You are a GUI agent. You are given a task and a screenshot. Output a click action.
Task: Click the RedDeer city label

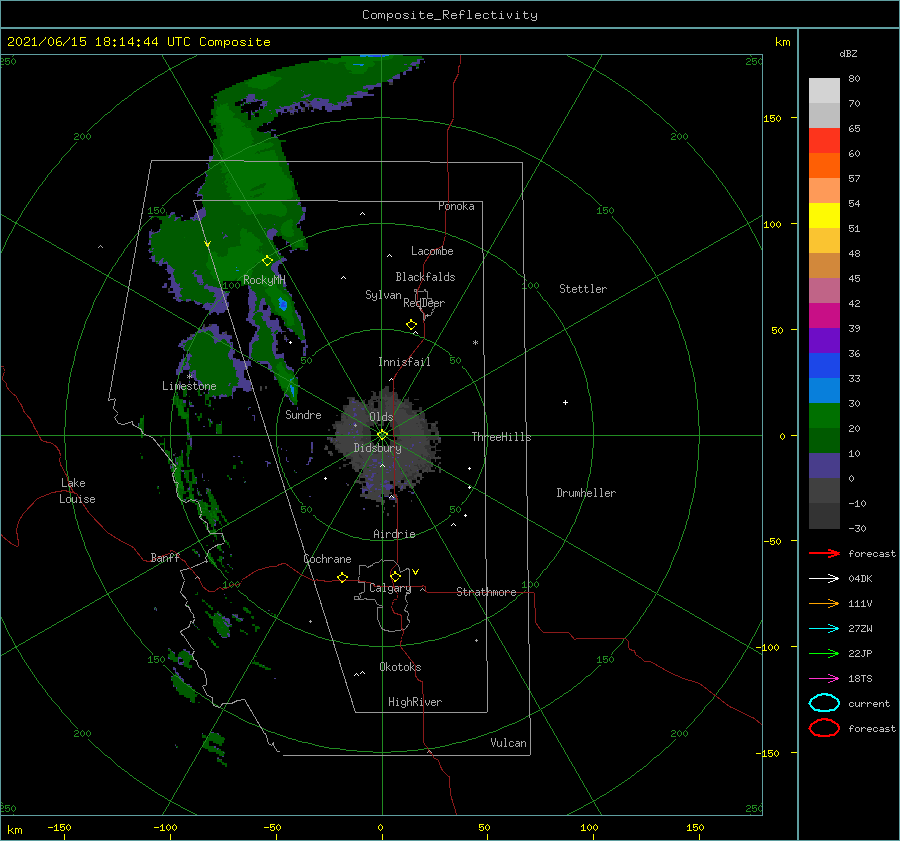[x=424, y=303]
